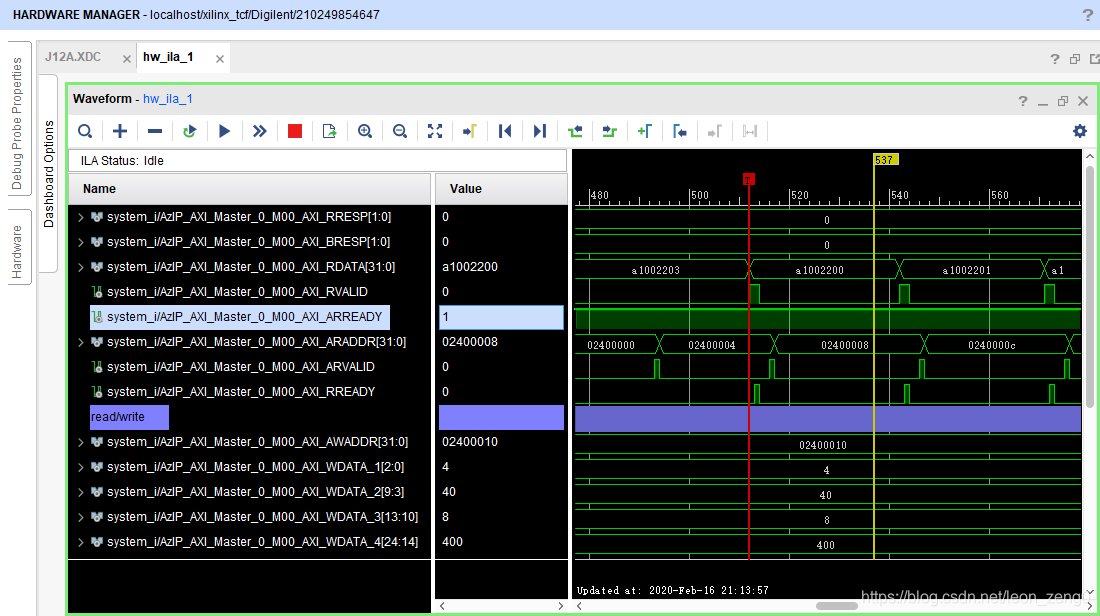
Task: Go to previous marker
Action: (x=680, y=131)
